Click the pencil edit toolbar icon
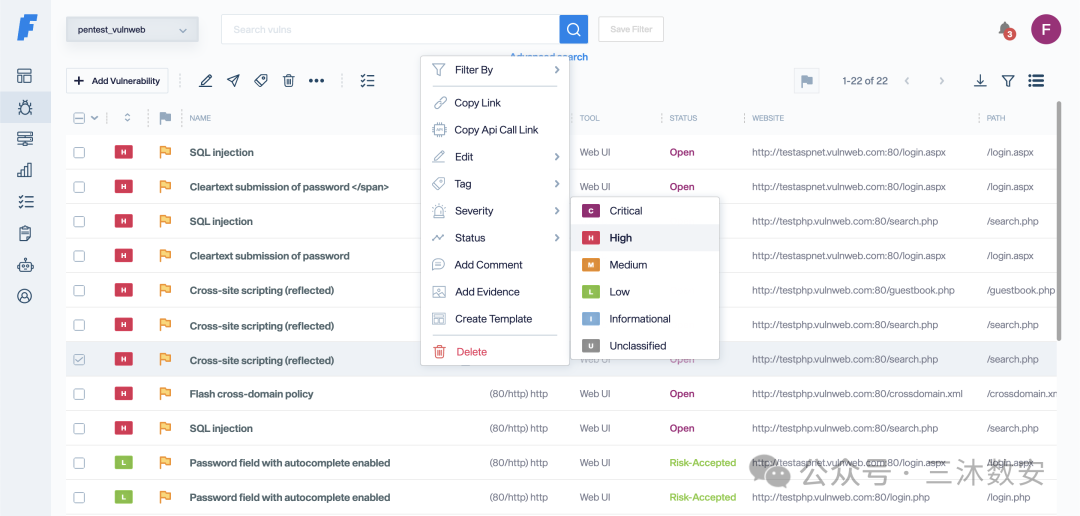Image resolution: width=1080 pixels, height=516 pixels. click(x=205, y=81)
